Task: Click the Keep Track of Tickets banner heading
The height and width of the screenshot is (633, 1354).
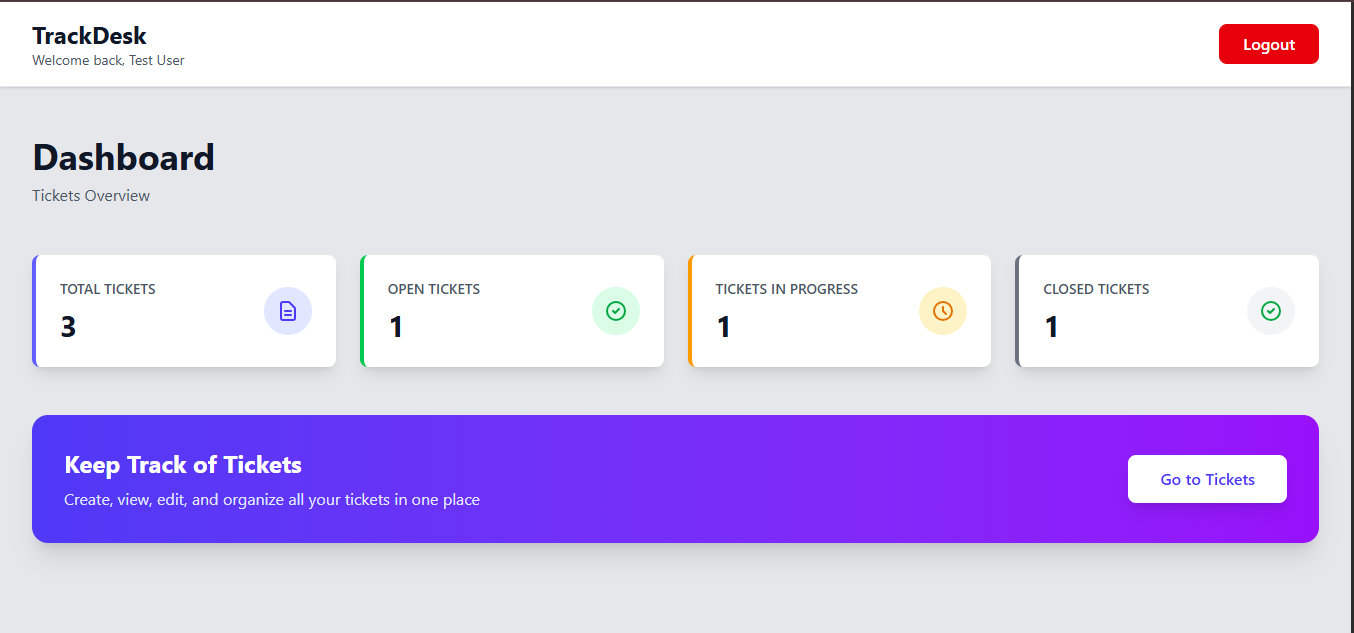Action: coord(183,465)
